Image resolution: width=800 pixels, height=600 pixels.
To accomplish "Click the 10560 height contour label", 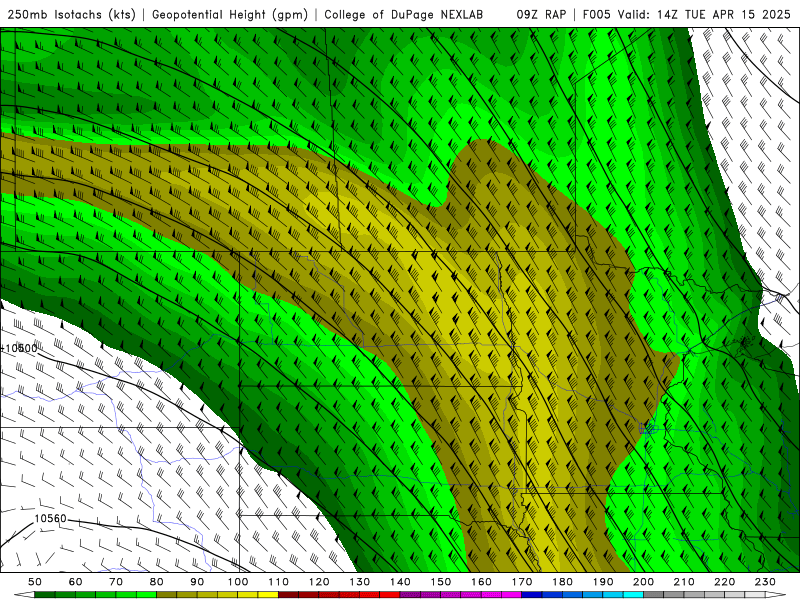I will tap(51, 519).
